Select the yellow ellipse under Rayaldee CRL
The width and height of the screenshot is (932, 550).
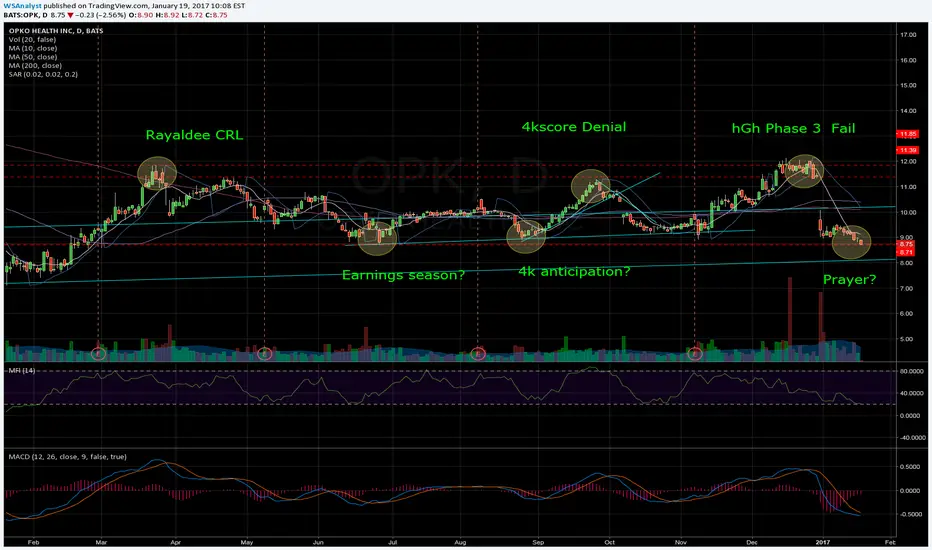pos(157,174)
